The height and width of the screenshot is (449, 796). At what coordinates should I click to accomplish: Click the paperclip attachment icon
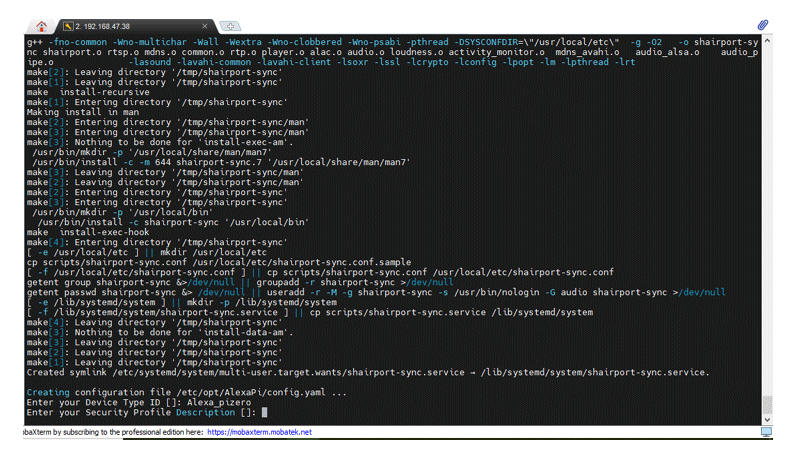[762, 24]
